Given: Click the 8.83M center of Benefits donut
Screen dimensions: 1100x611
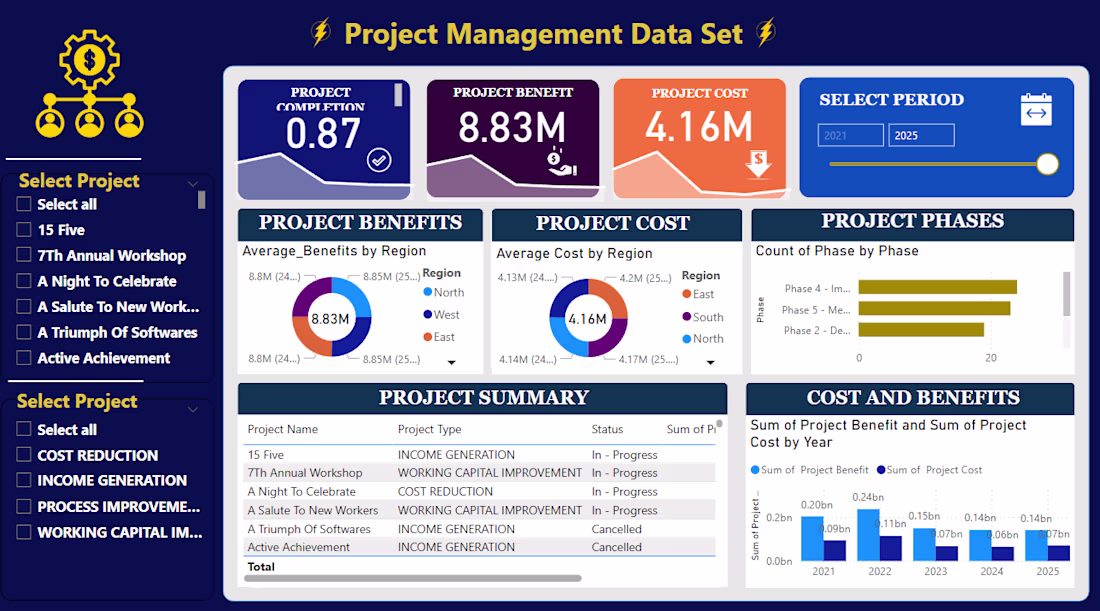Looking at the screenshot, I should click(330, 319).
